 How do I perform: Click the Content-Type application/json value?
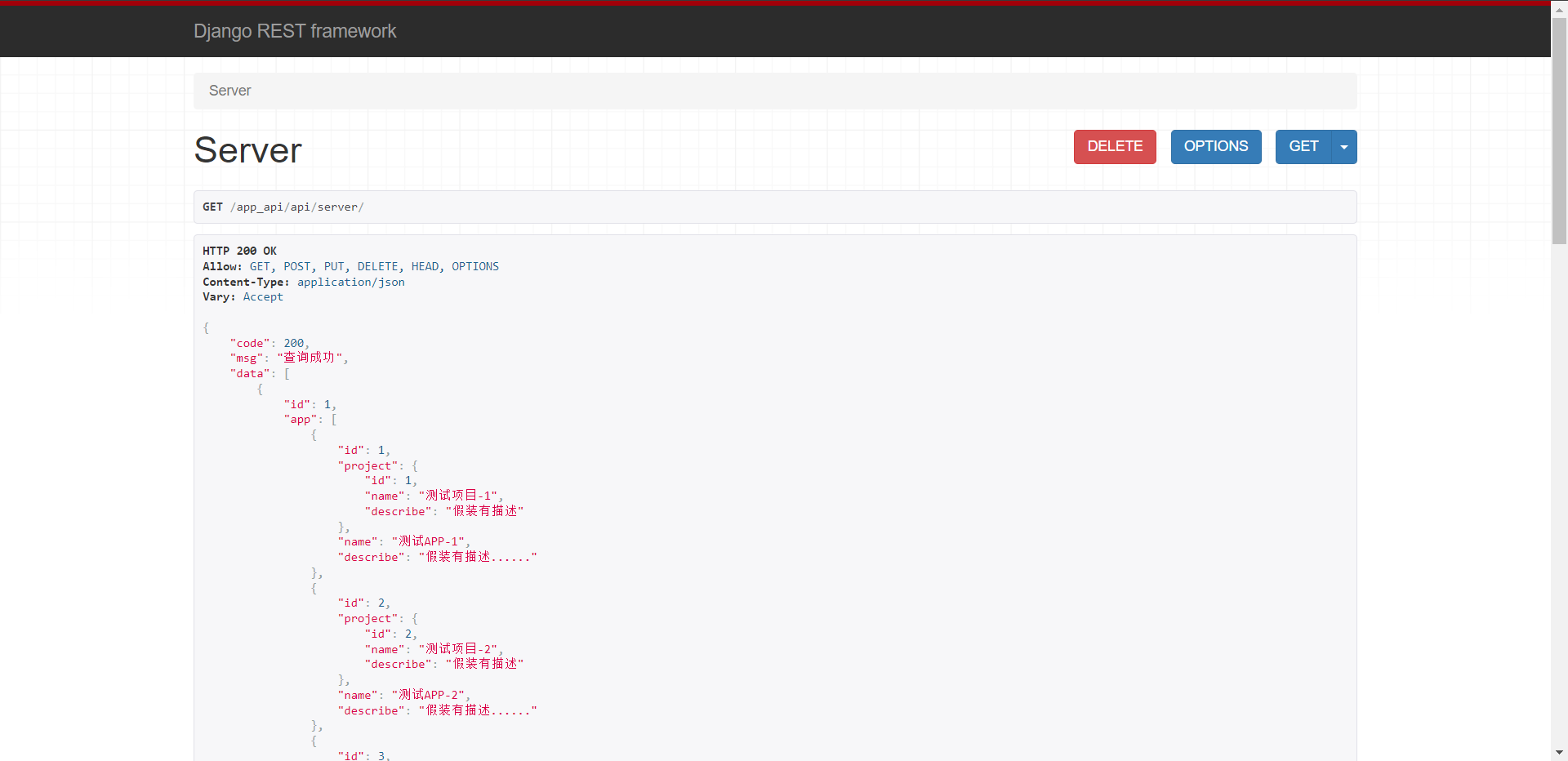(351, 282)
